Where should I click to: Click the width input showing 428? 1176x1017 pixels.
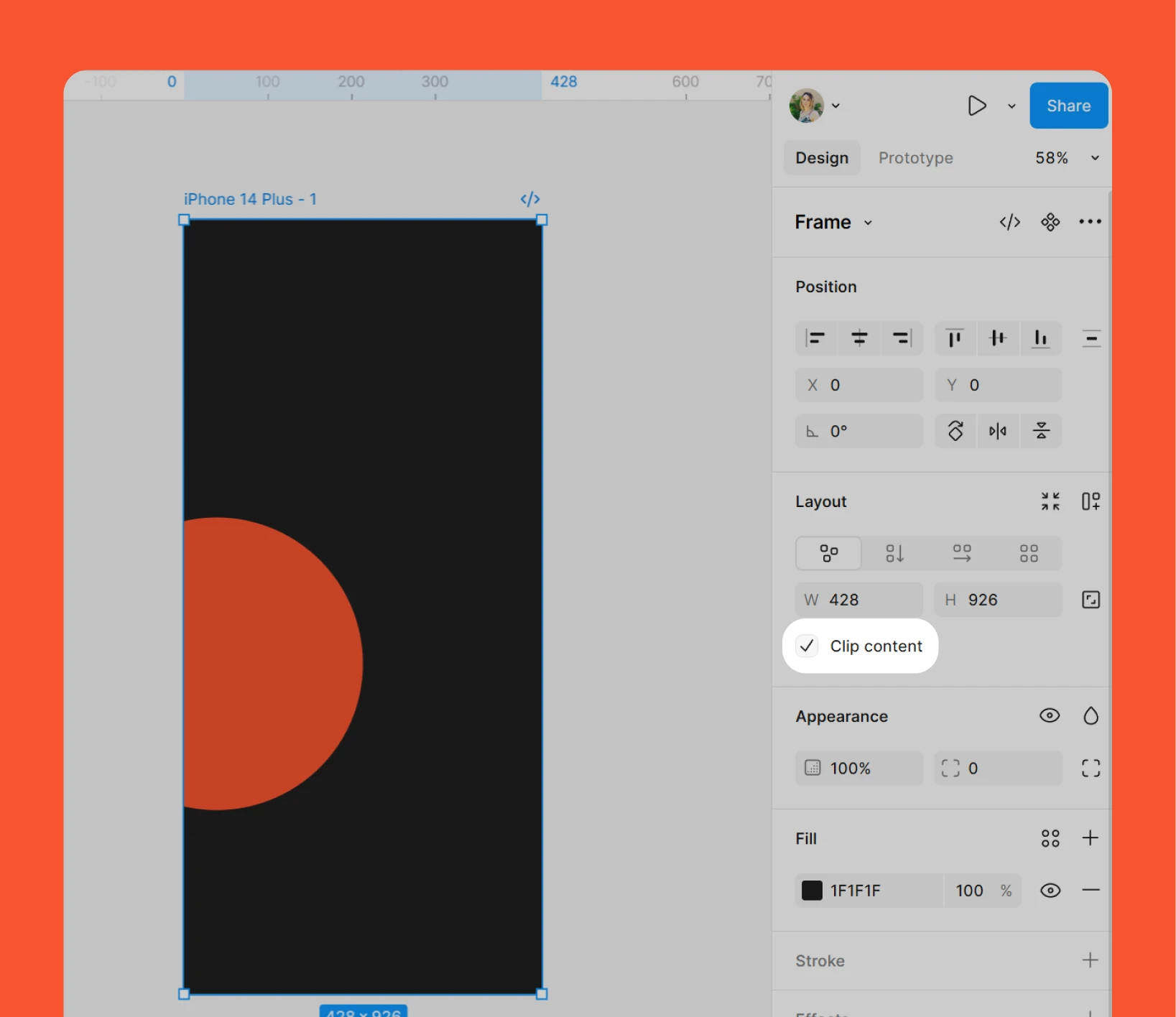[858, 599]
